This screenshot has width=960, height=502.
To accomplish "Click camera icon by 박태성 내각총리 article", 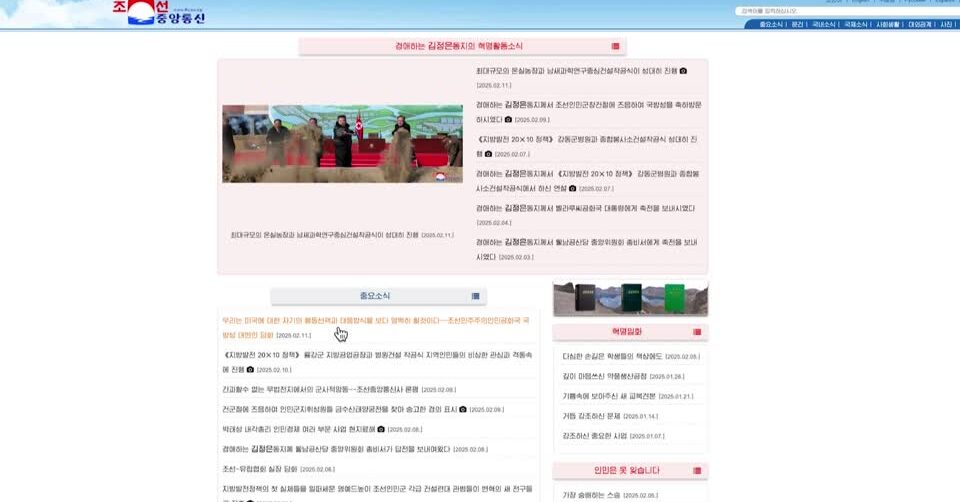I will click(x=381, y=429).
